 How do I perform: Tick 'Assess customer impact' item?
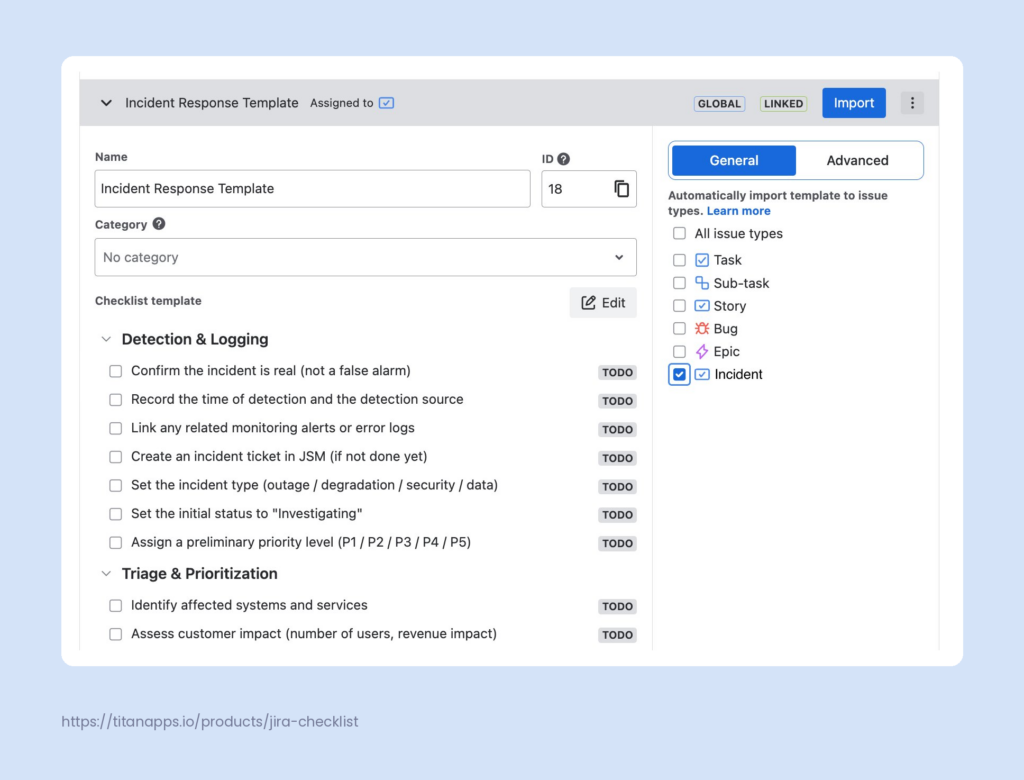tap(116, 634)
